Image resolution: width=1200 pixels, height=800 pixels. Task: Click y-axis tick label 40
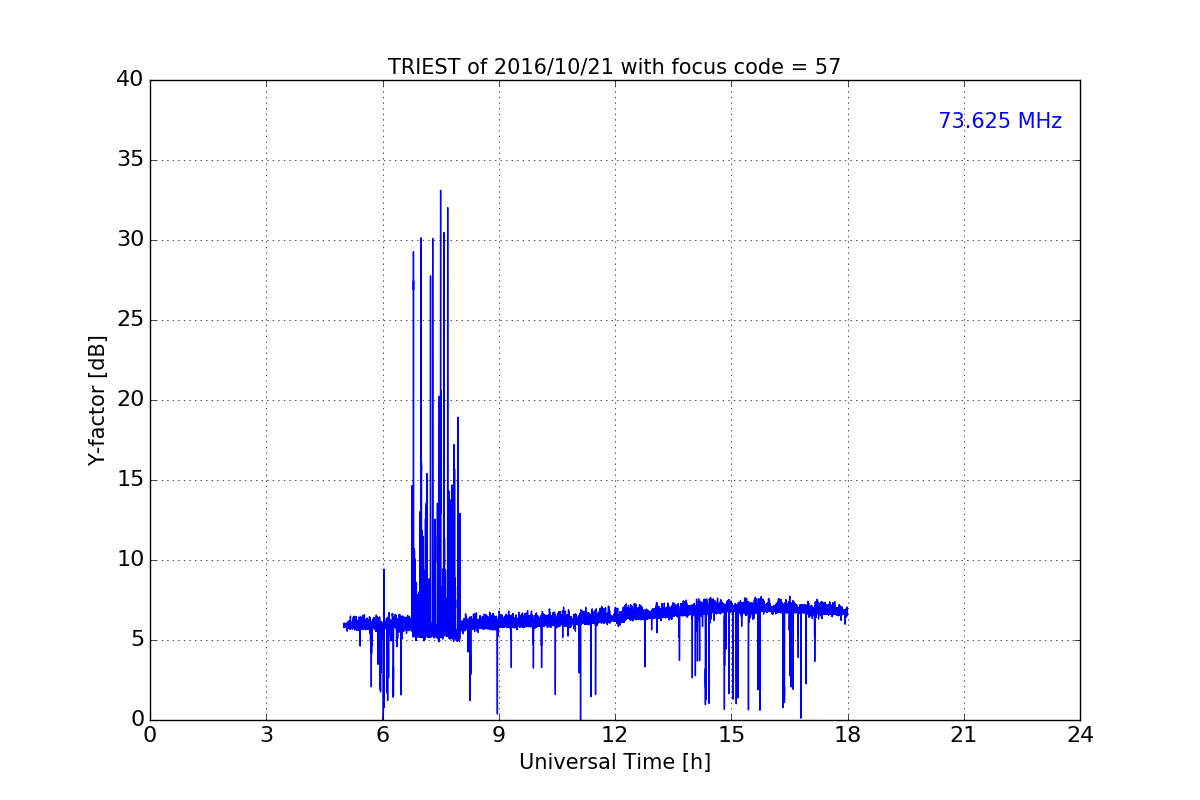tap(130, 80)
